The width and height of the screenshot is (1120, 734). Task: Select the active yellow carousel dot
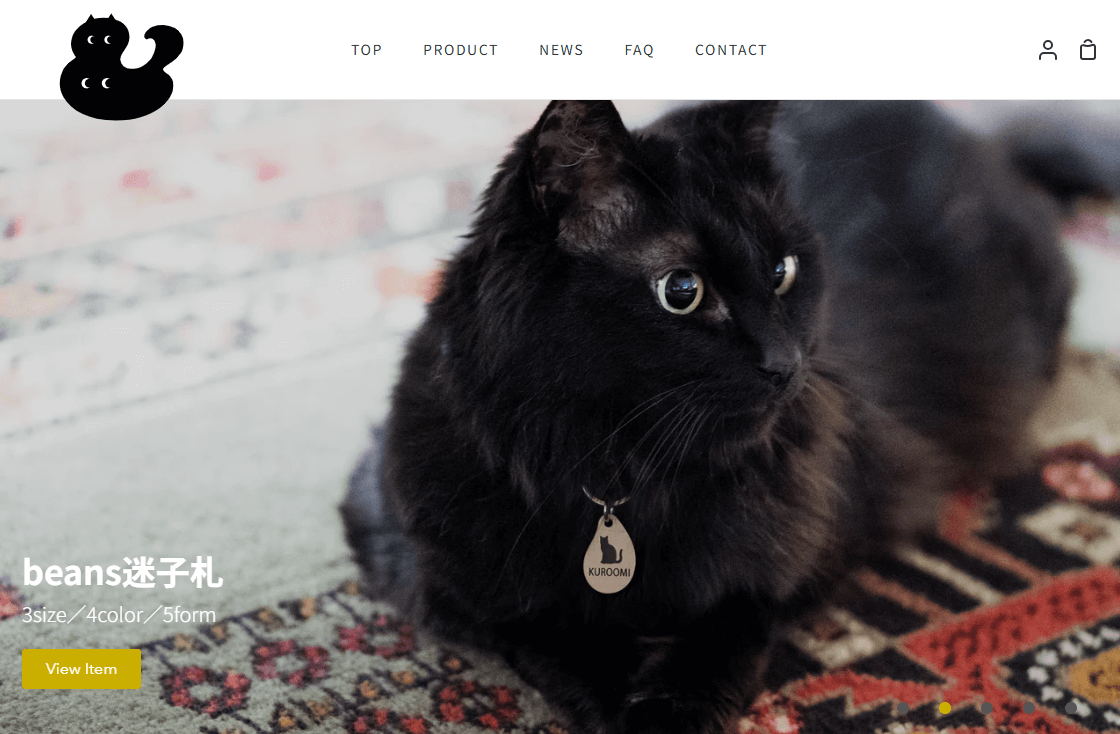point(945,708)
